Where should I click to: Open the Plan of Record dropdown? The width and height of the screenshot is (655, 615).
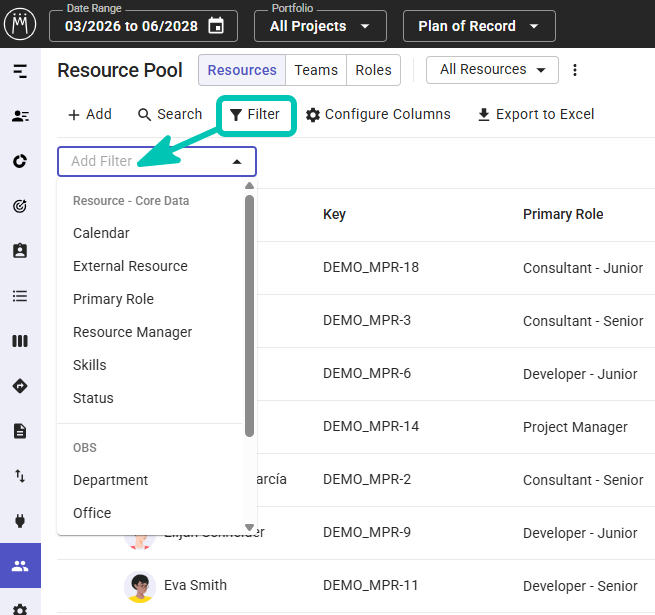(x=479, y=26)
